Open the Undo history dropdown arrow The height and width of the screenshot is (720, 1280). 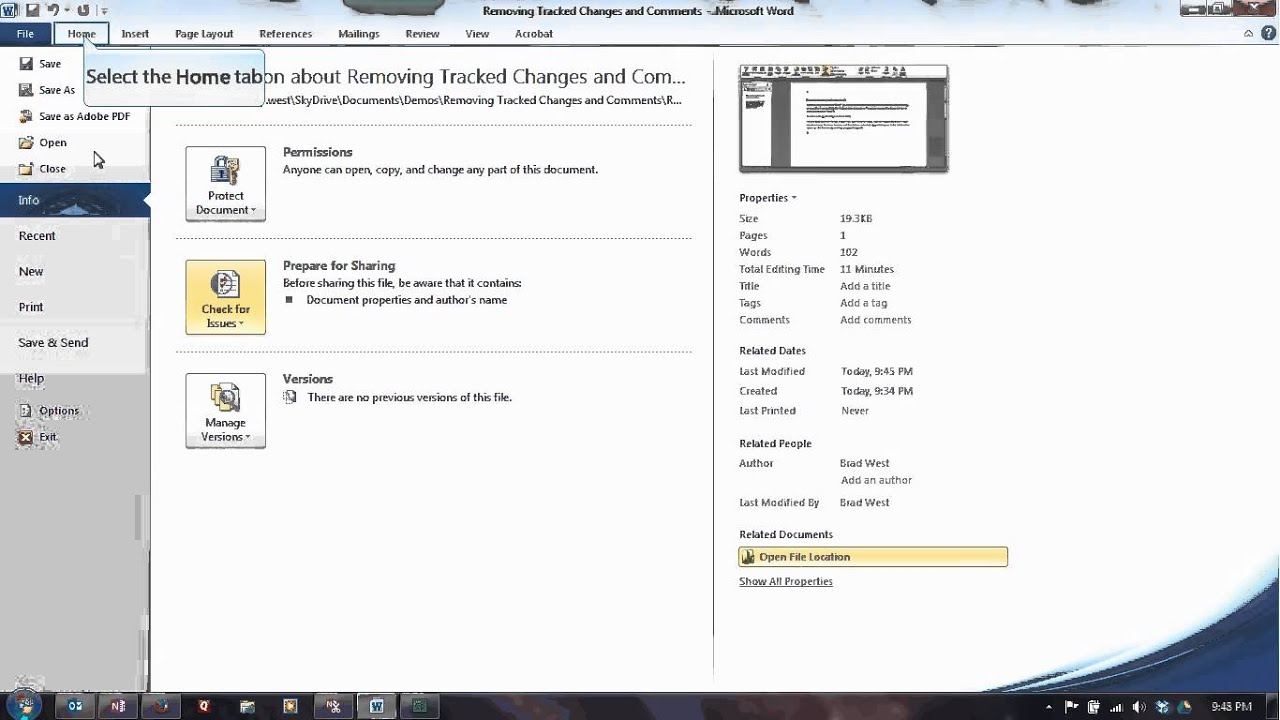click(65, 11)
